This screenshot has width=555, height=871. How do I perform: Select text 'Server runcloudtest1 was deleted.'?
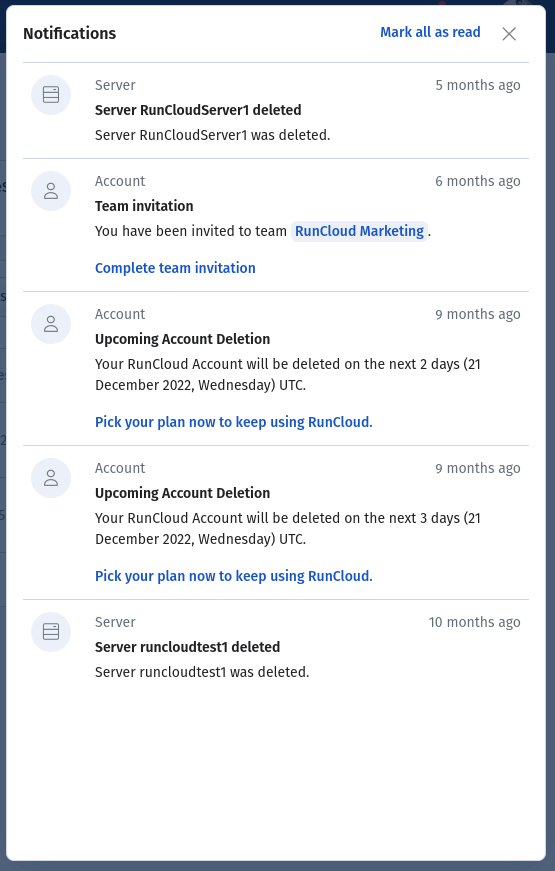point(202,672)
